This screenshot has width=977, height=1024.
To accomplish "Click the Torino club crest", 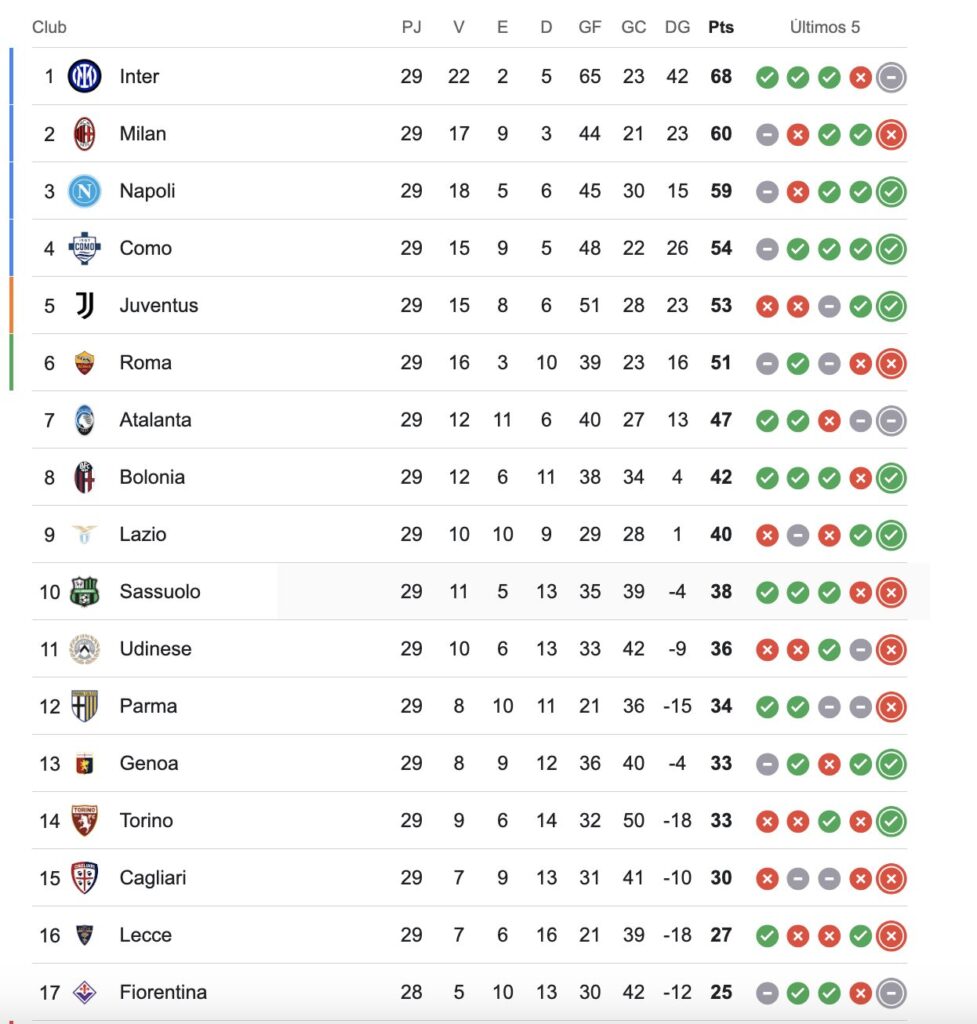I will pyautogui.click(x=84, y=821).
